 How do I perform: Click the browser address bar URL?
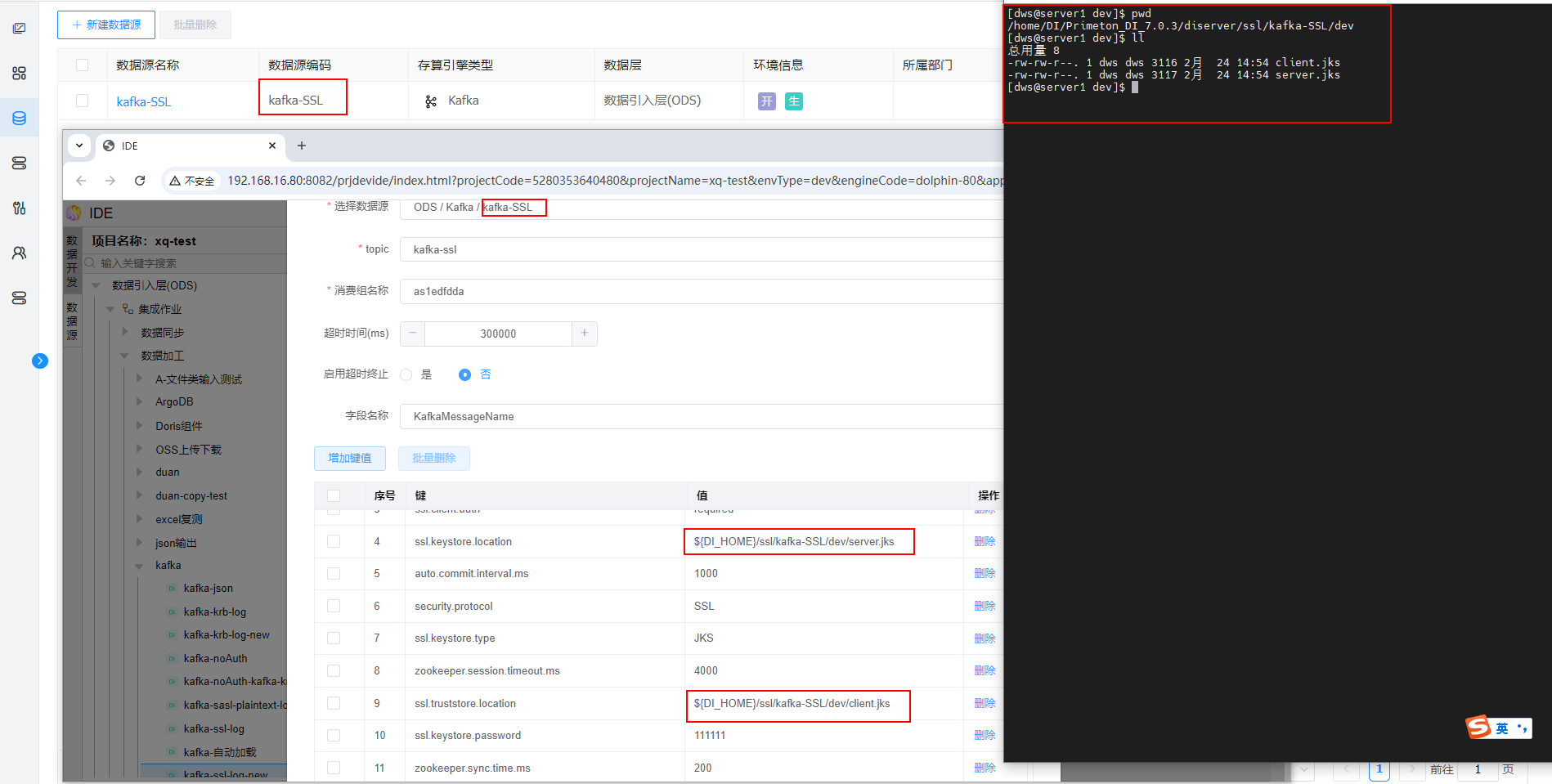point(615,181)
